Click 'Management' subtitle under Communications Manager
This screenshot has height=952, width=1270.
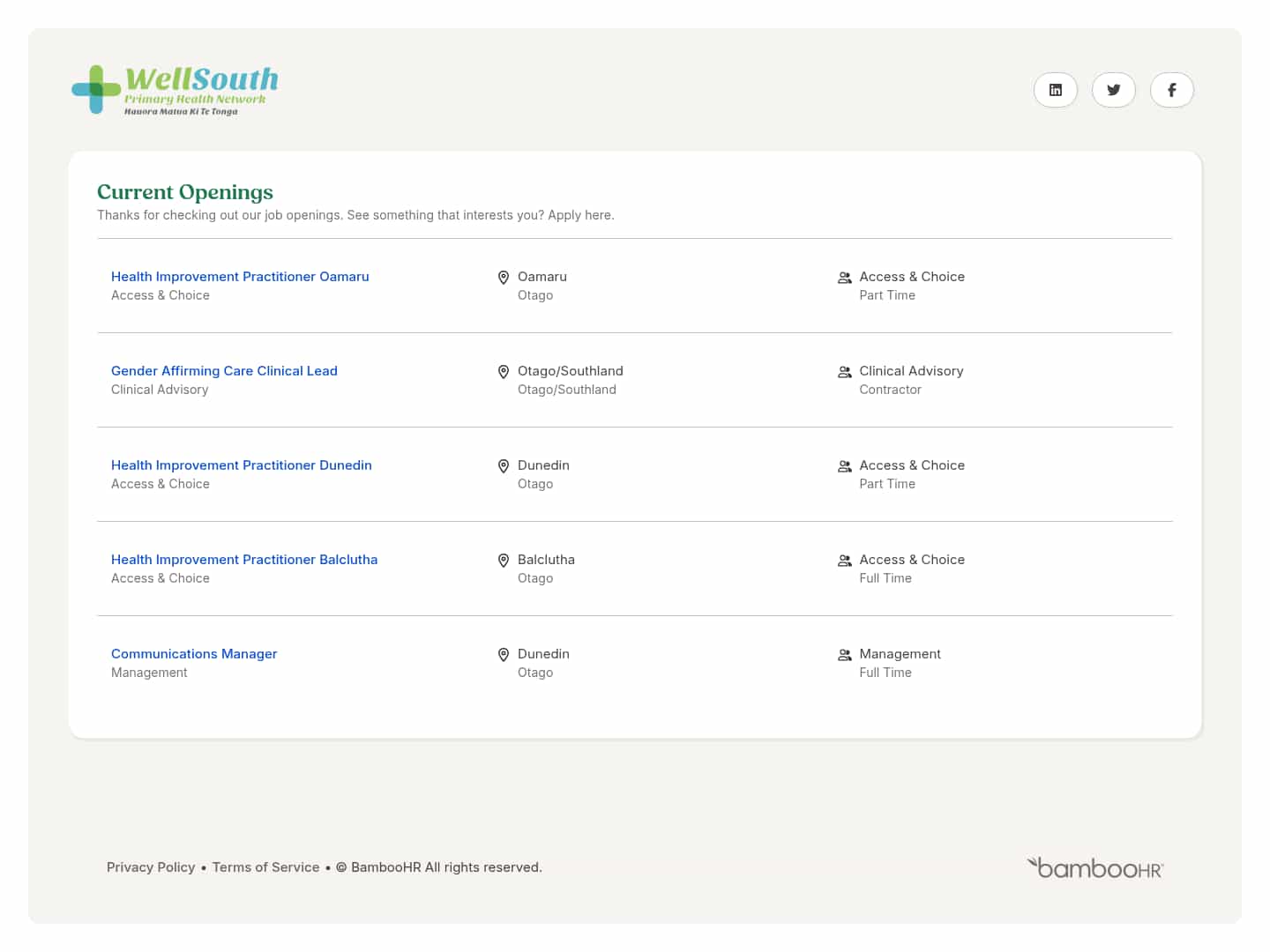(x=149, y=673)
